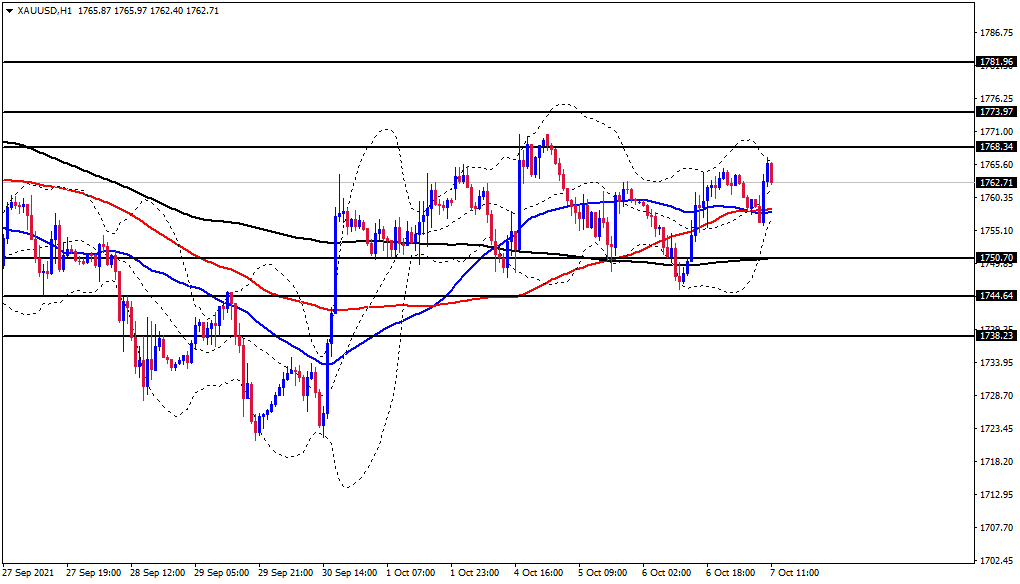Click the latest red candlestick on chart
Screen dimensions: 1020x584
(x=771, y=173)
